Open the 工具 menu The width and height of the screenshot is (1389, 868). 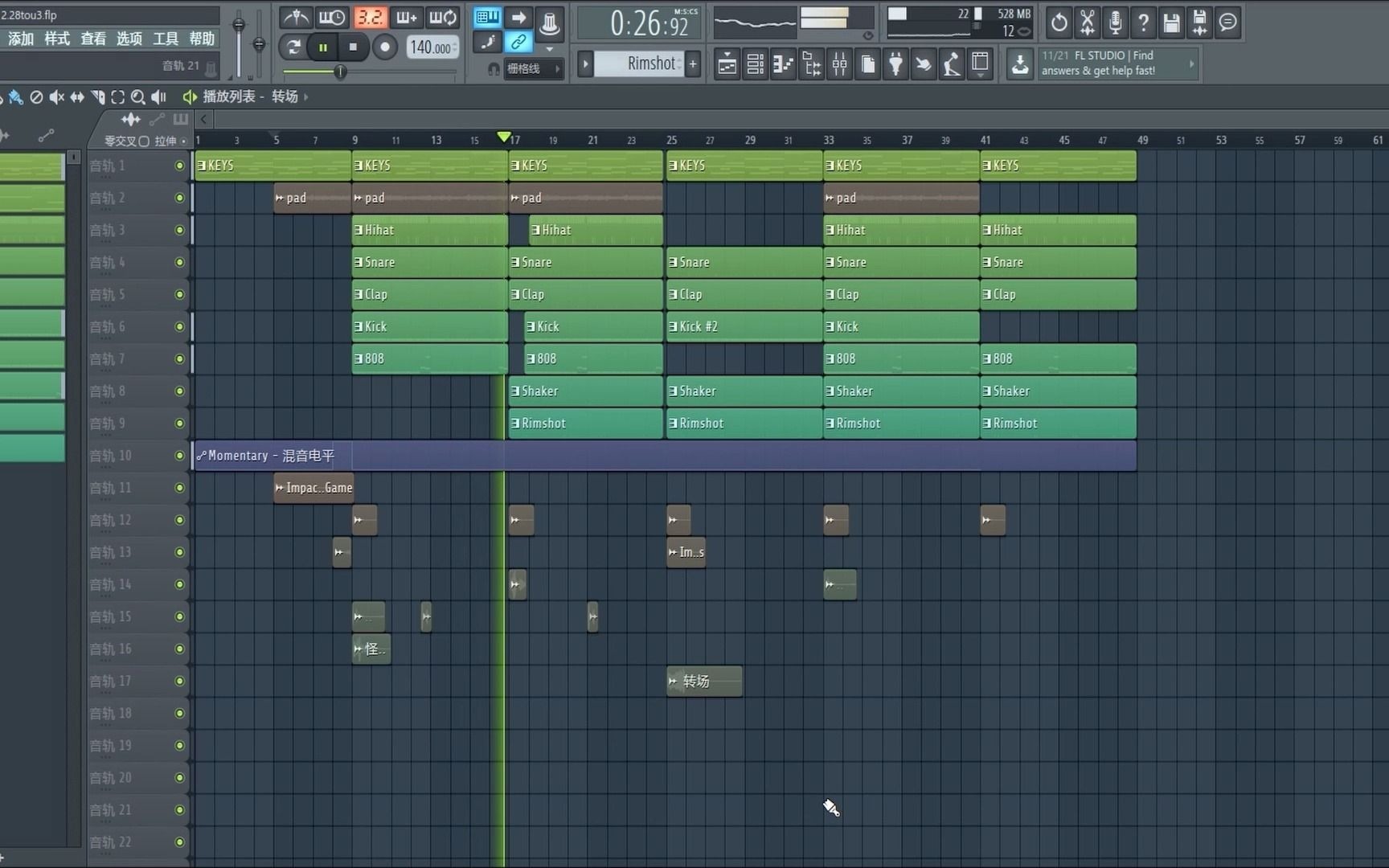[x=166, y=39]
